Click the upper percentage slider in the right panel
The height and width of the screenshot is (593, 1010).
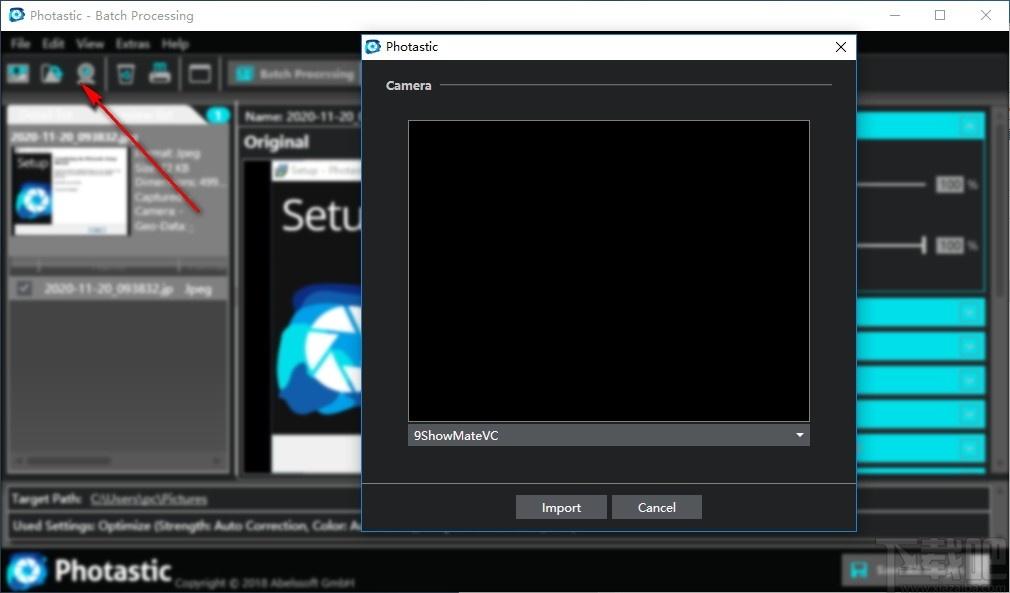coord(891,185)
